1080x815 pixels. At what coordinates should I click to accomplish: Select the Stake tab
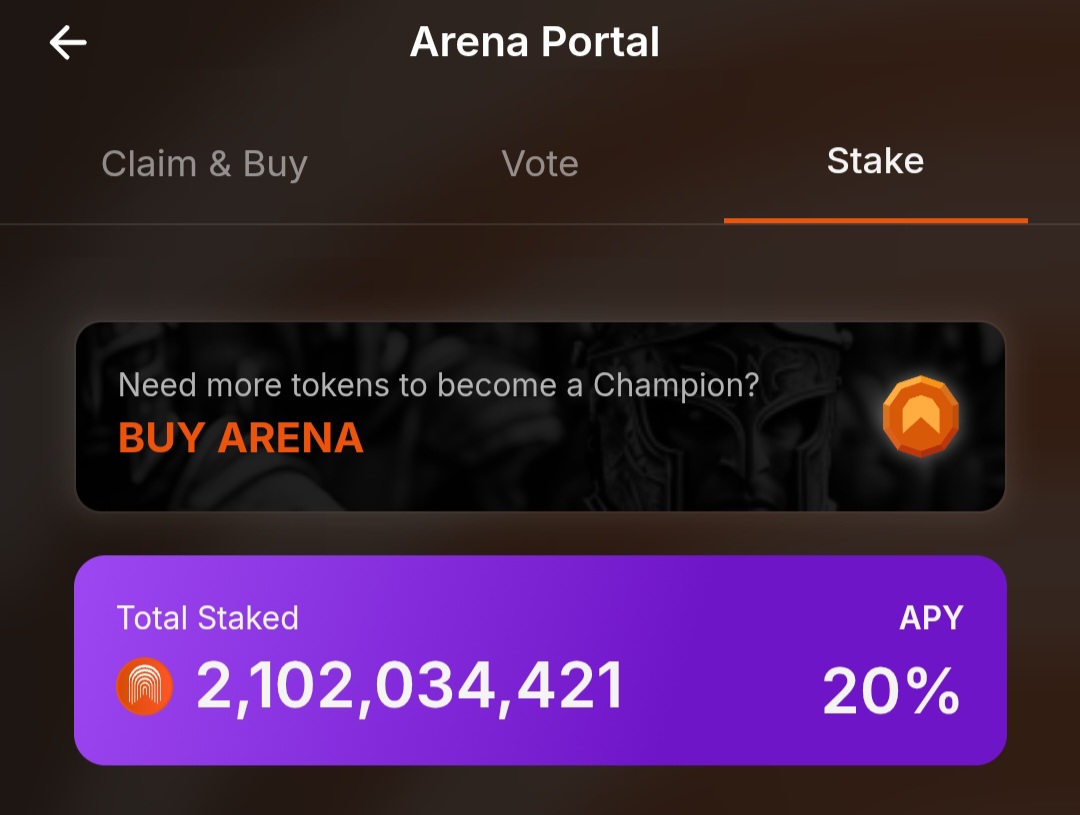pos(875,162)
